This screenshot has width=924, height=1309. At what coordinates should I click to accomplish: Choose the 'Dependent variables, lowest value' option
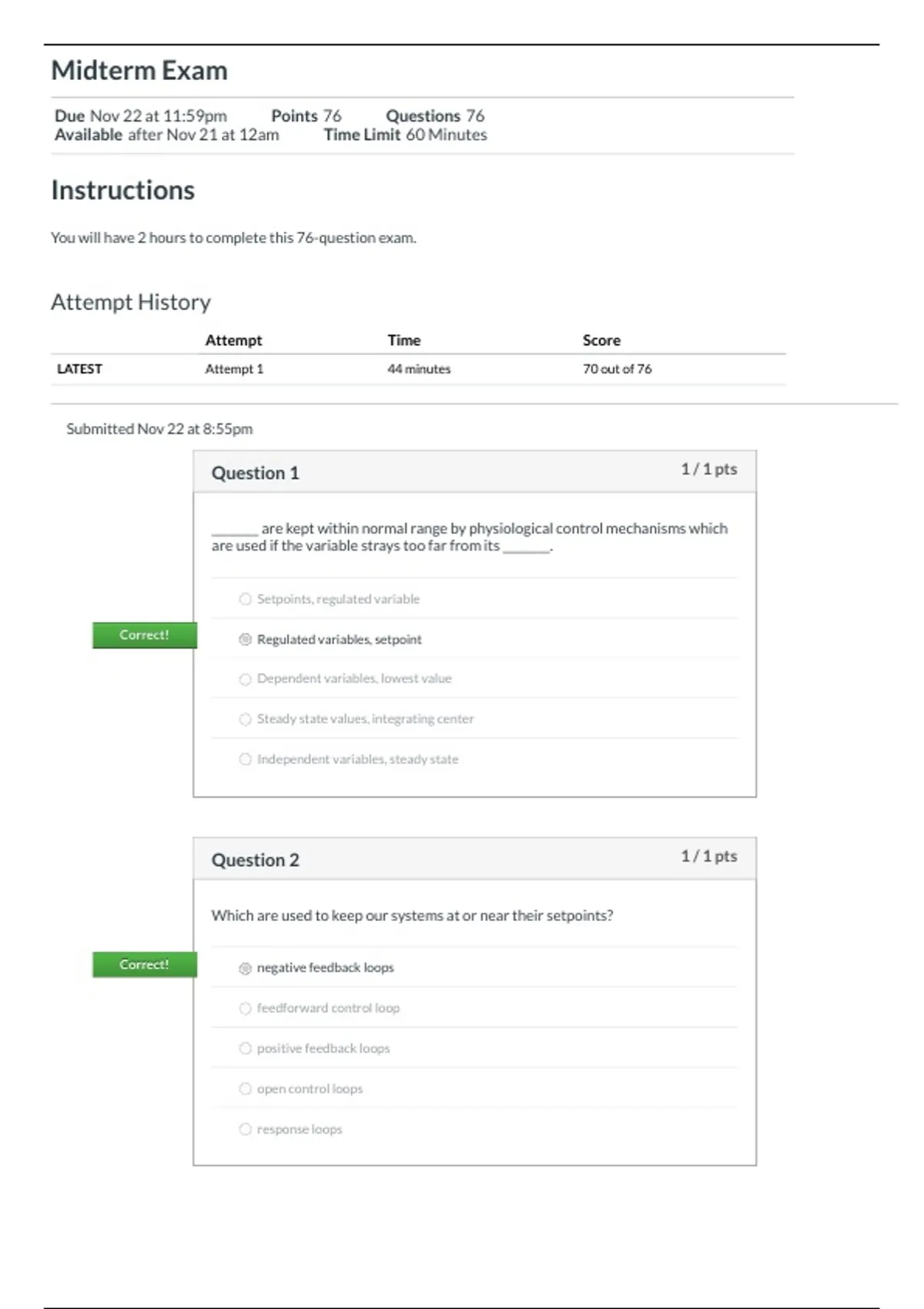[245, 679]
